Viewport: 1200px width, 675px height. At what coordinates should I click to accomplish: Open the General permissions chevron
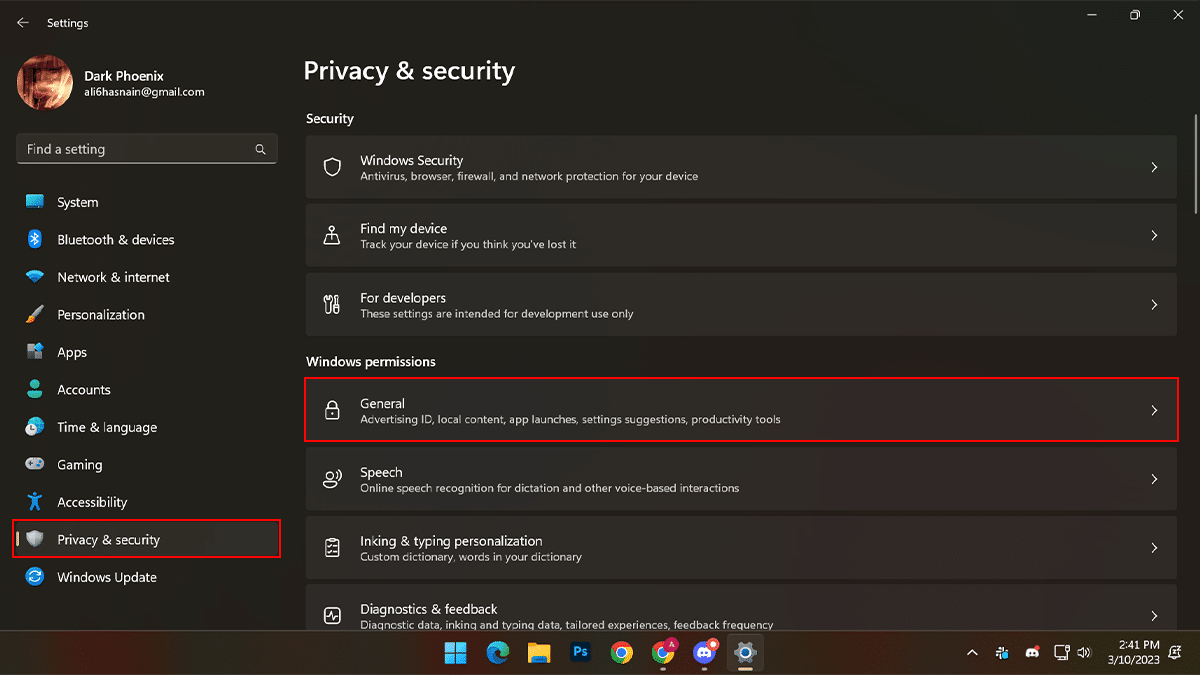point(1154,410)
